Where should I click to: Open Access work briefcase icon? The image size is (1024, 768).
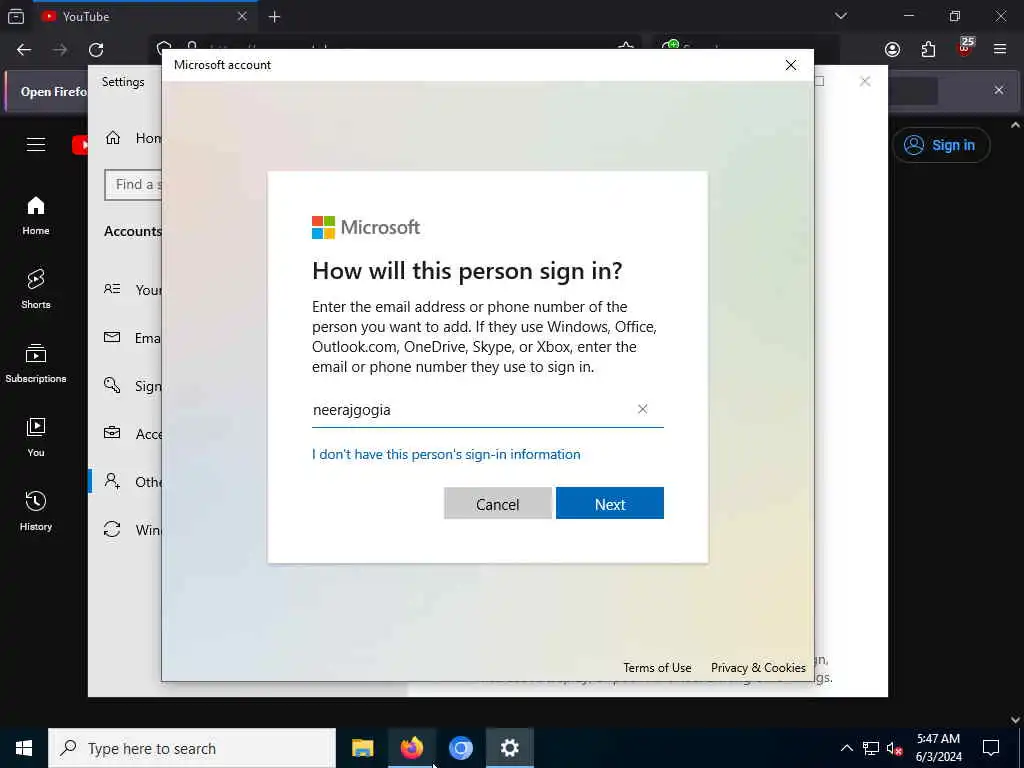tap(112, 433)
